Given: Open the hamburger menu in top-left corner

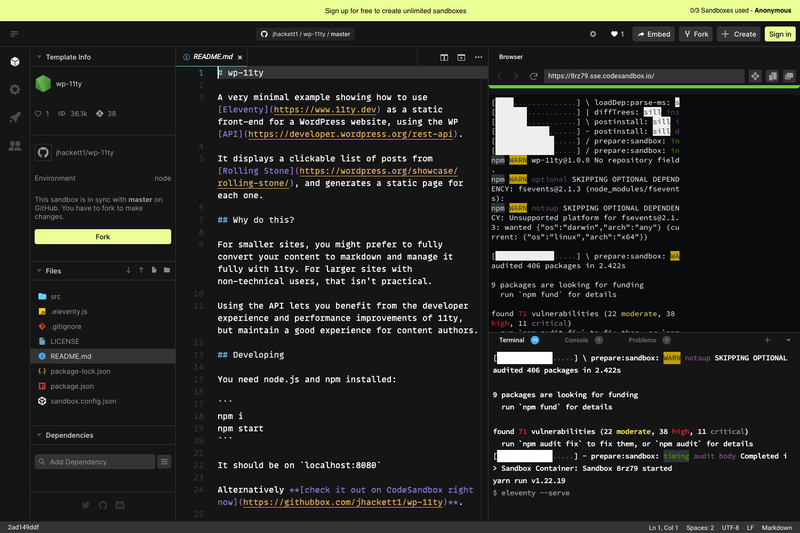Looking at the screenshot, I should [14, 34].
